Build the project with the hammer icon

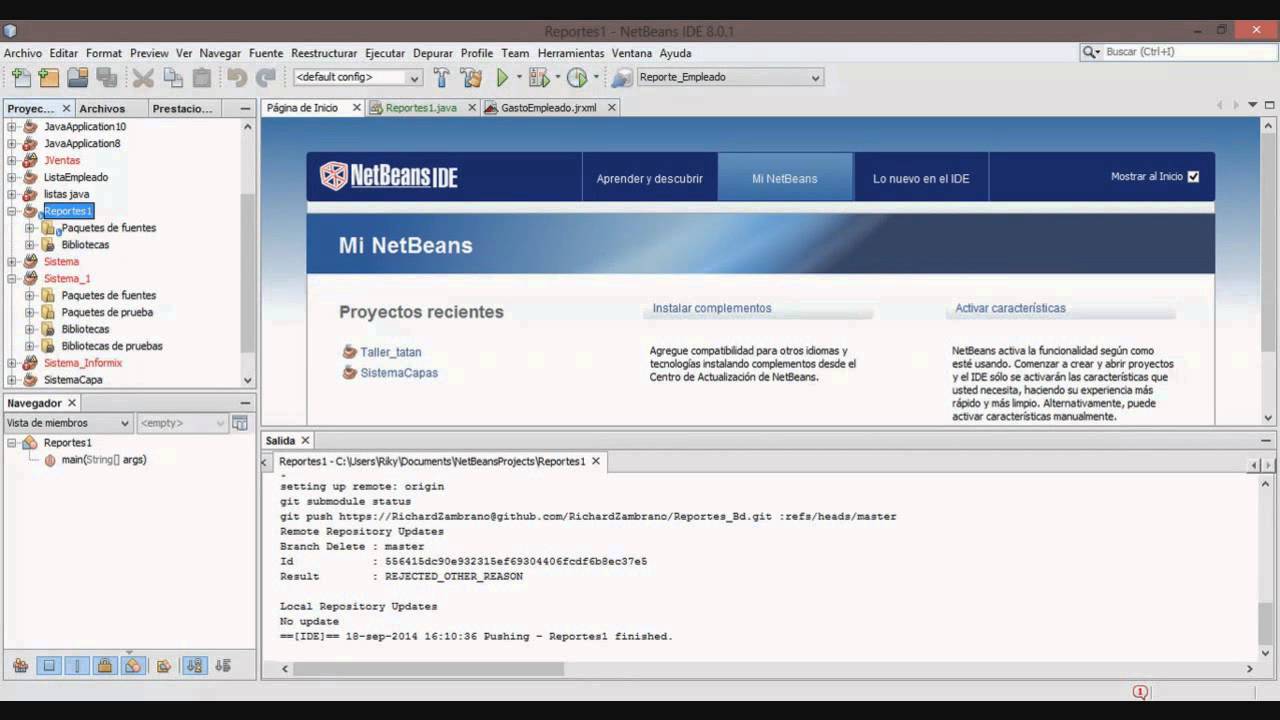pos(441,77)
